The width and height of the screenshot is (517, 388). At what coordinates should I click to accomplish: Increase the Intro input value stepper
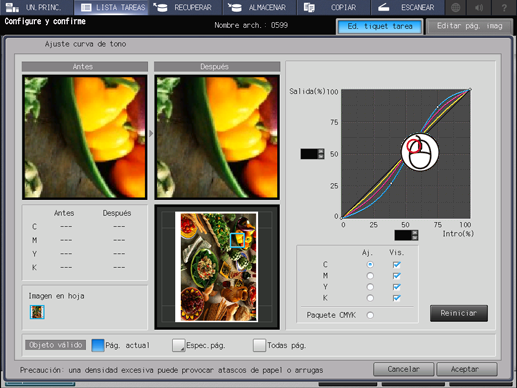[414, 233]
